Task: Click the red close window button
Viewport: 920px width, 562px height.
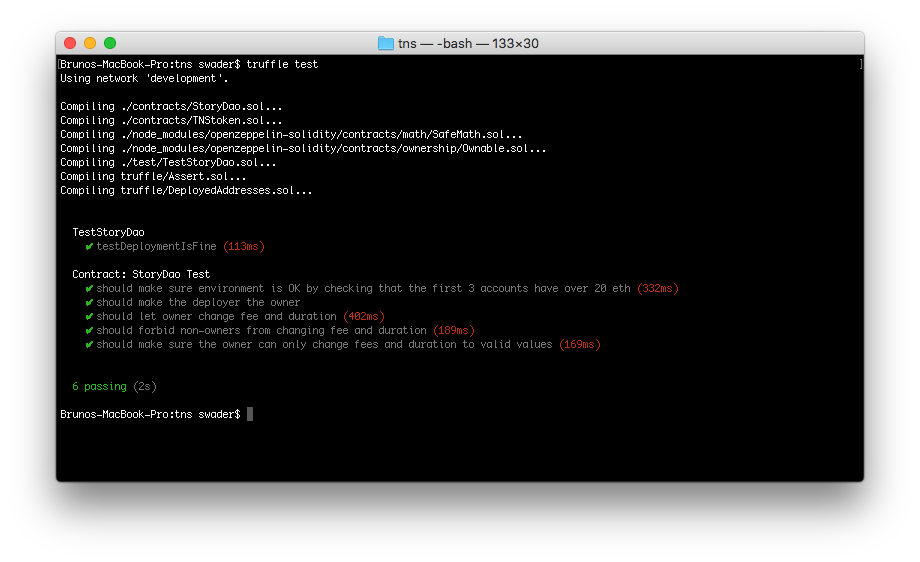Action: pos(70,43)
